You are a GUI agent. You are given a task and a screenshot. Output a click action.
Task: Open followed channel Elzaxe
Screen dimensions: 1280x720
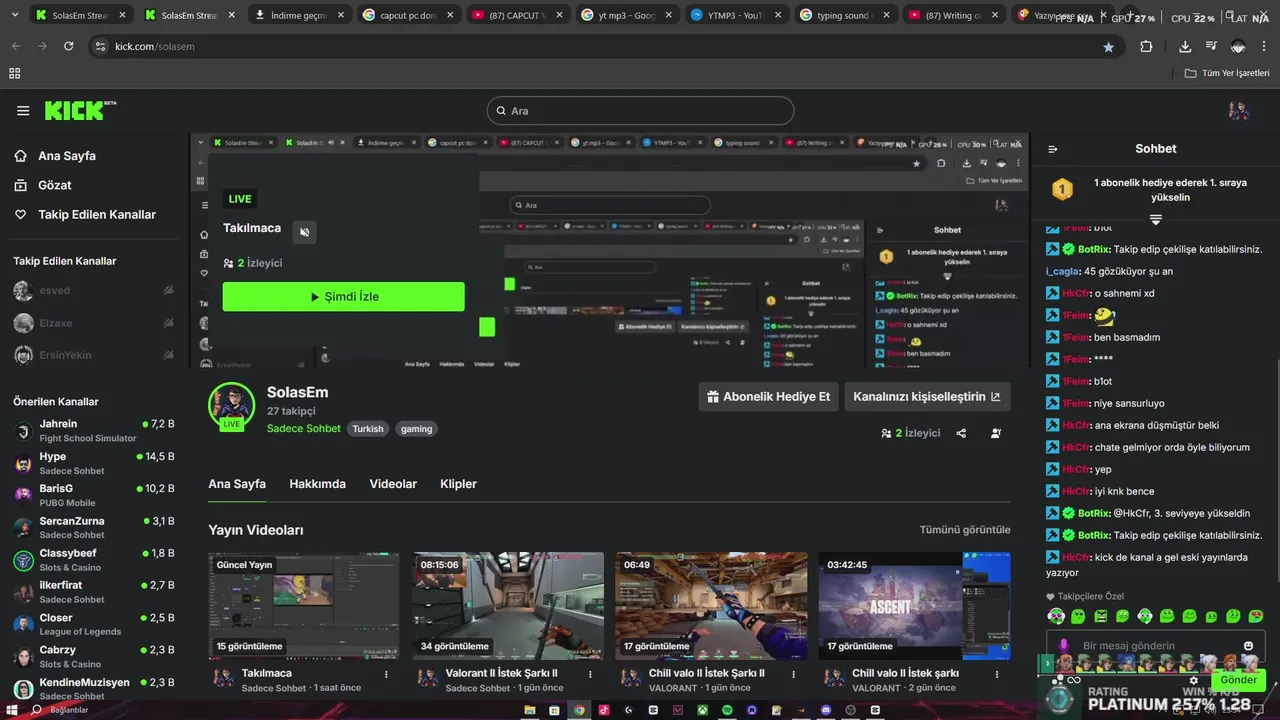94,323
